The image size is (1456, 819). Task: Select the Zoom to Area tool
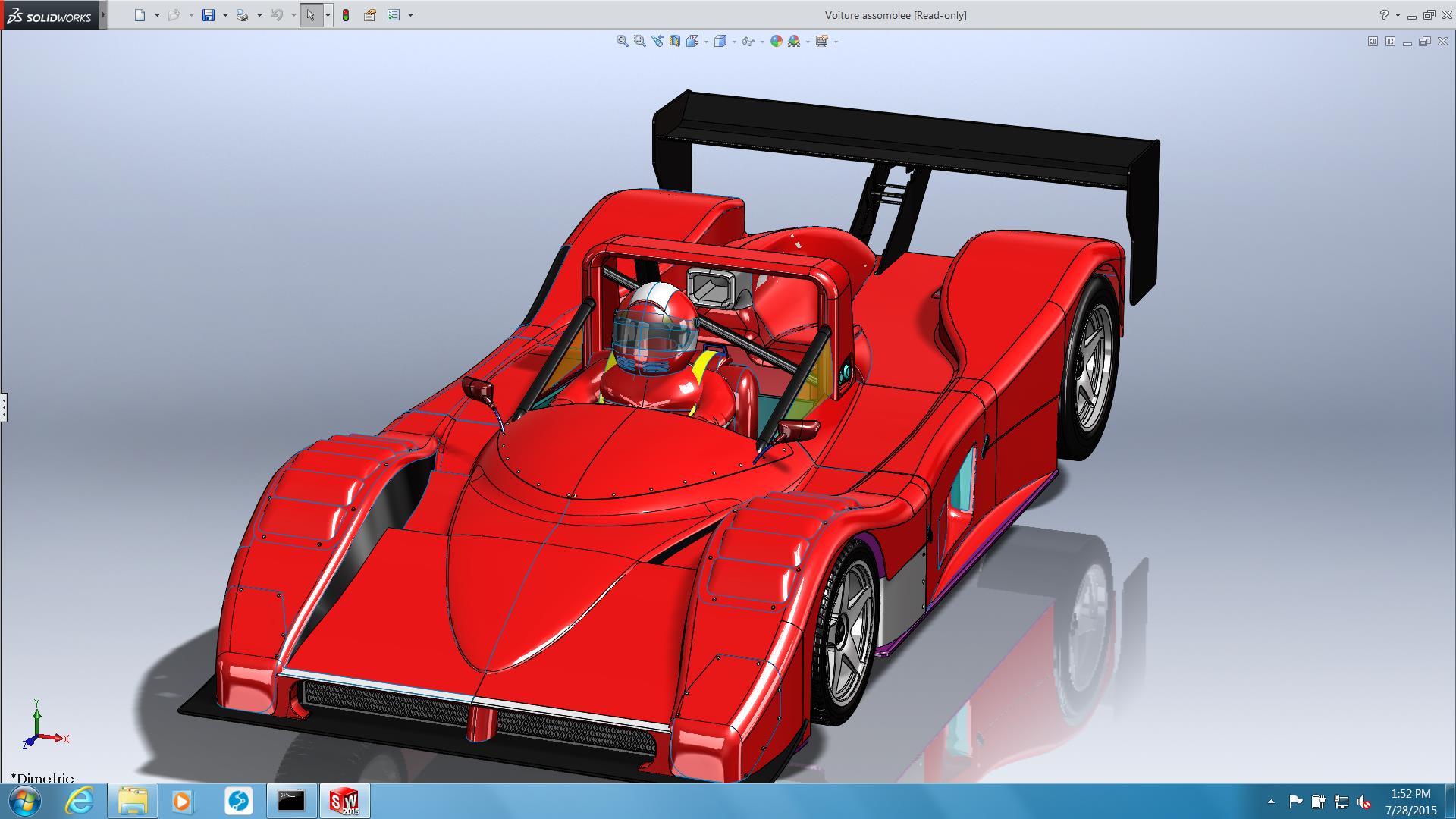click(639, 42)
